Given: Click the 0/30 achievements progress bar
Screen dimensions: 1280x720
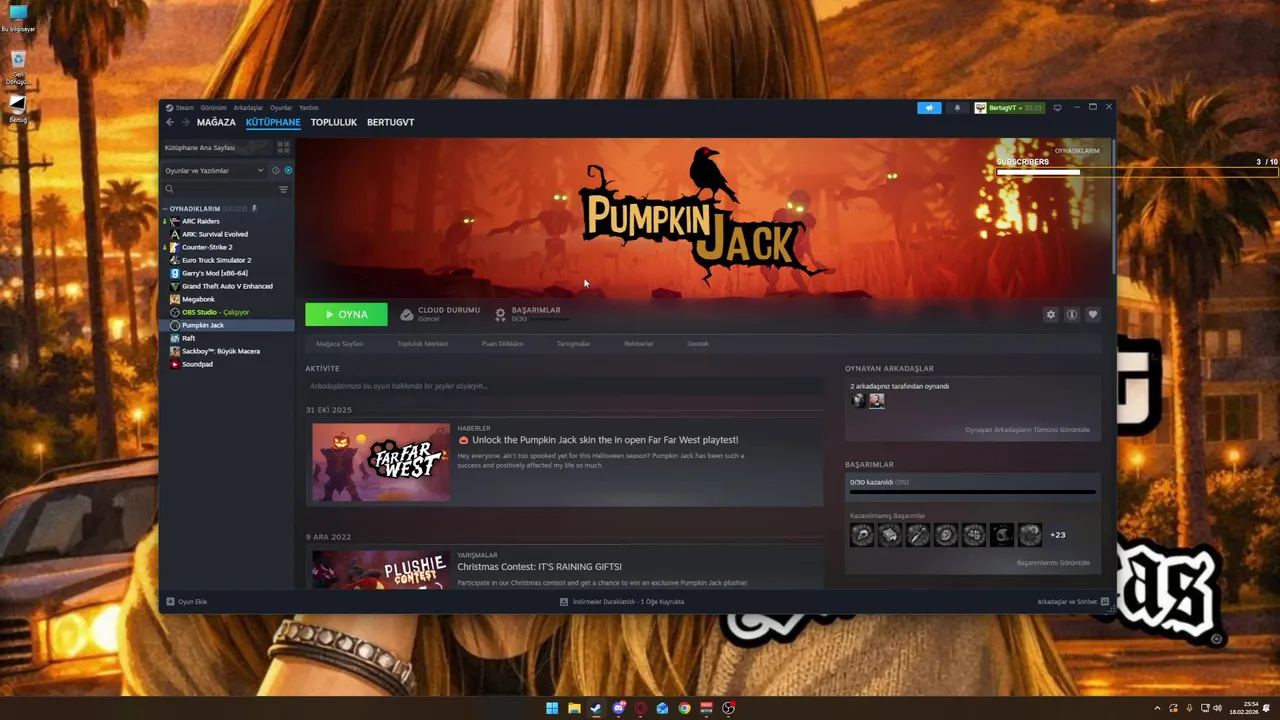Looking at the screenshot, I should 973,492.
